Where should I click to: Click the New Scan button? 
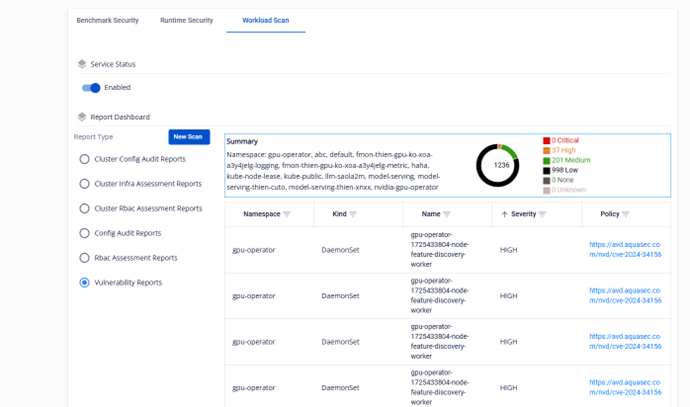click(188, 137)
